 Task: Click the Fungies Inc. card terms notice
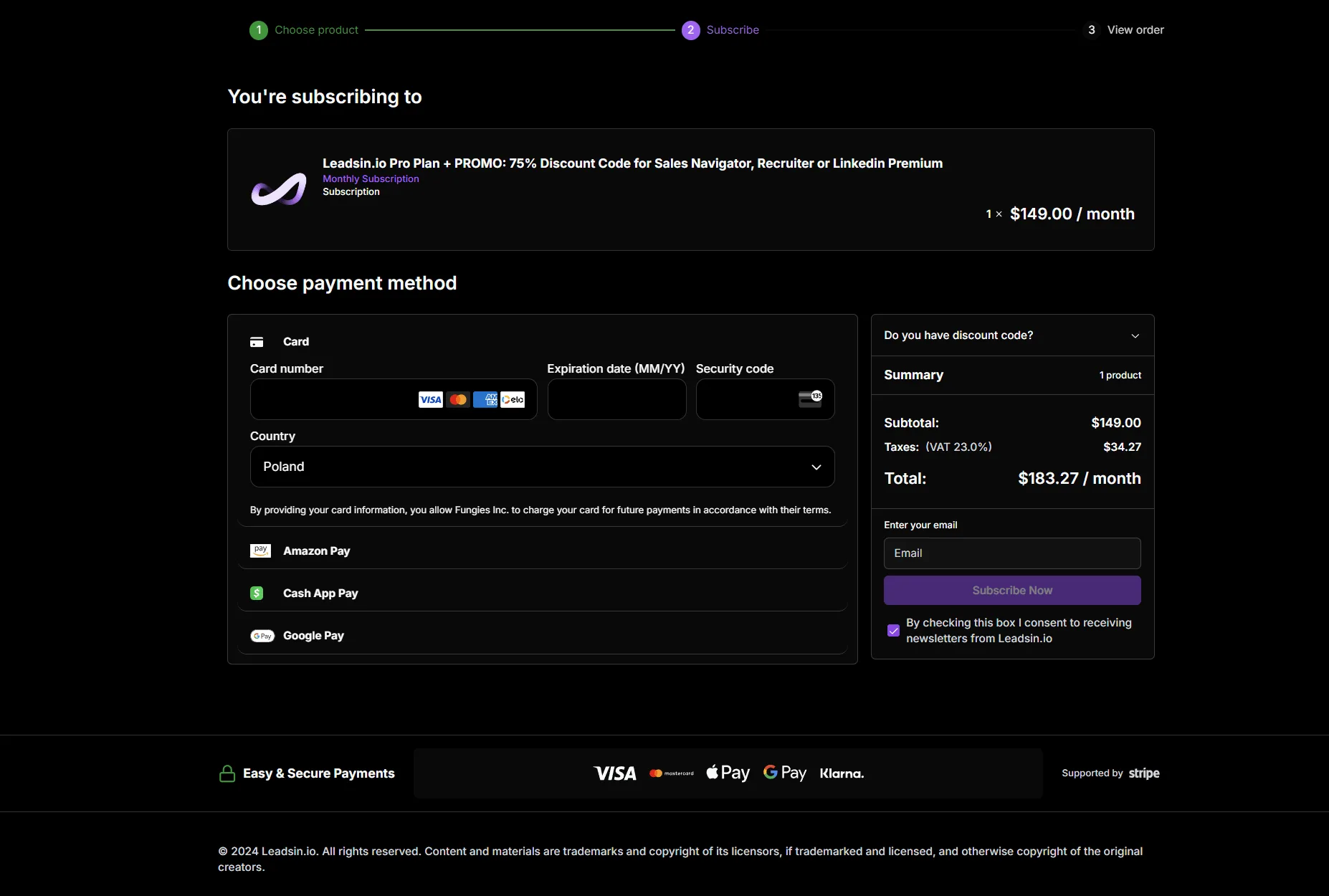[x=540, y=510]
